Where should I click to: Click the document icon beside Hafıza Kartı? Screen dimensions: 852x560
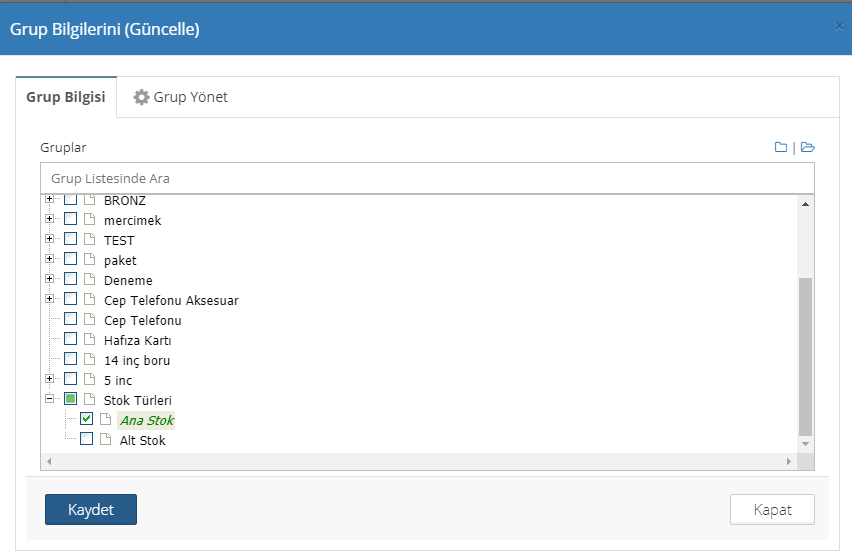point(89,340)
